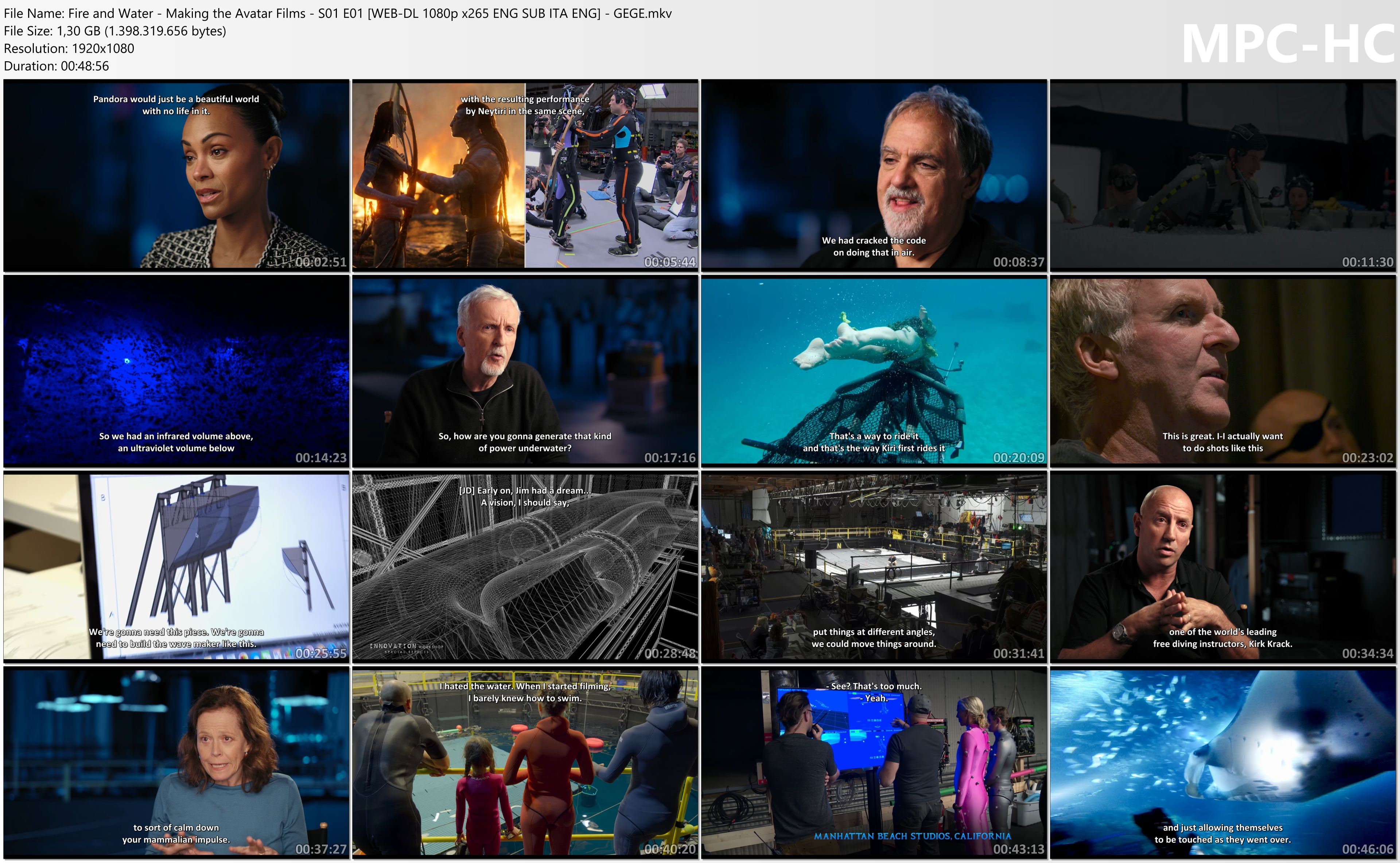The width and height of the screenshot is (1400, 863).
Task: Open the 'cracked the code' thumbnail at 00:08:37
Action: click(x=874, y=175)
